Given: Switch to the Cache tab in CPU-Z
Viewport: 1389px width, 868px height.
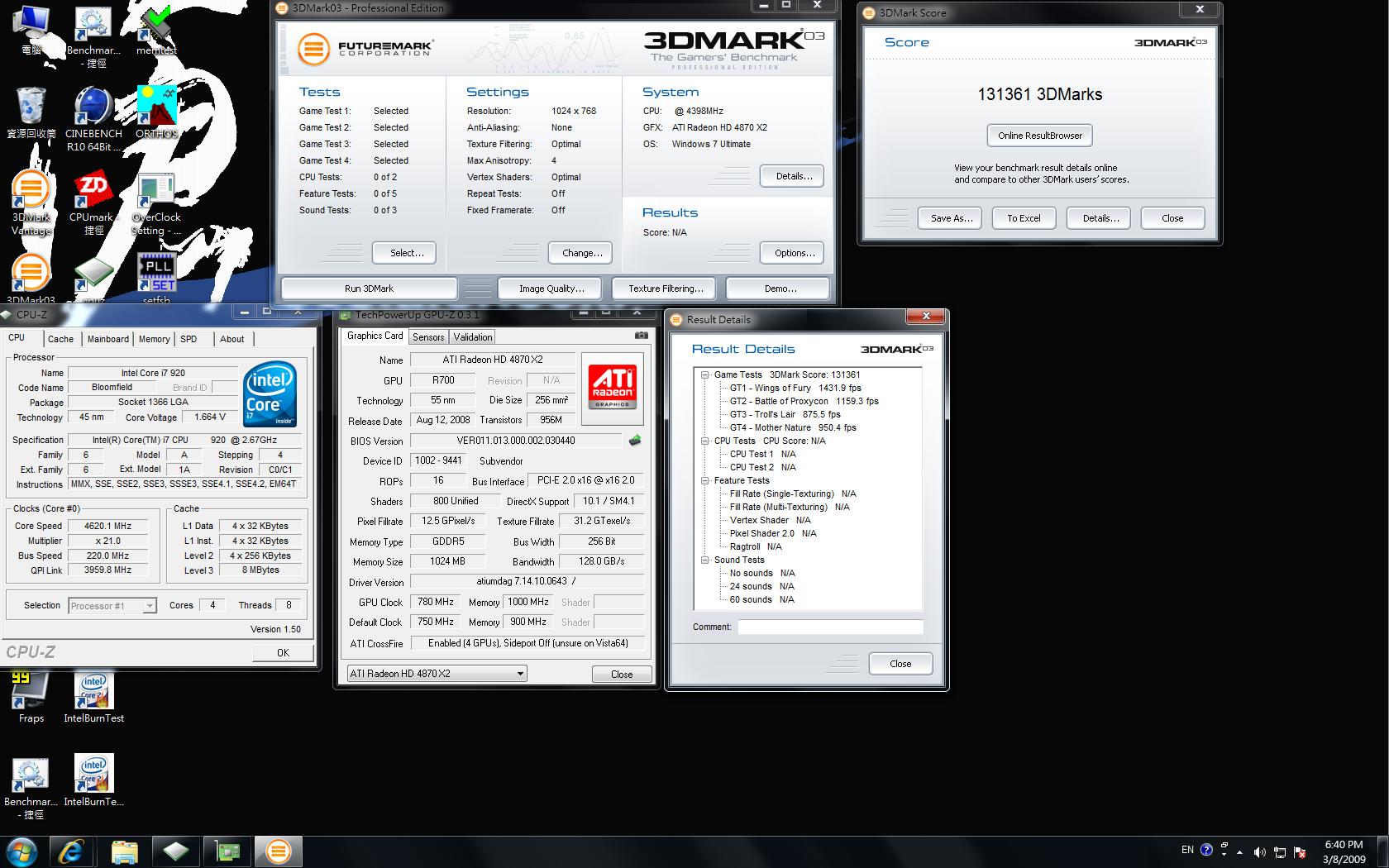Looking at the screenshot, I should coord(60,339).
